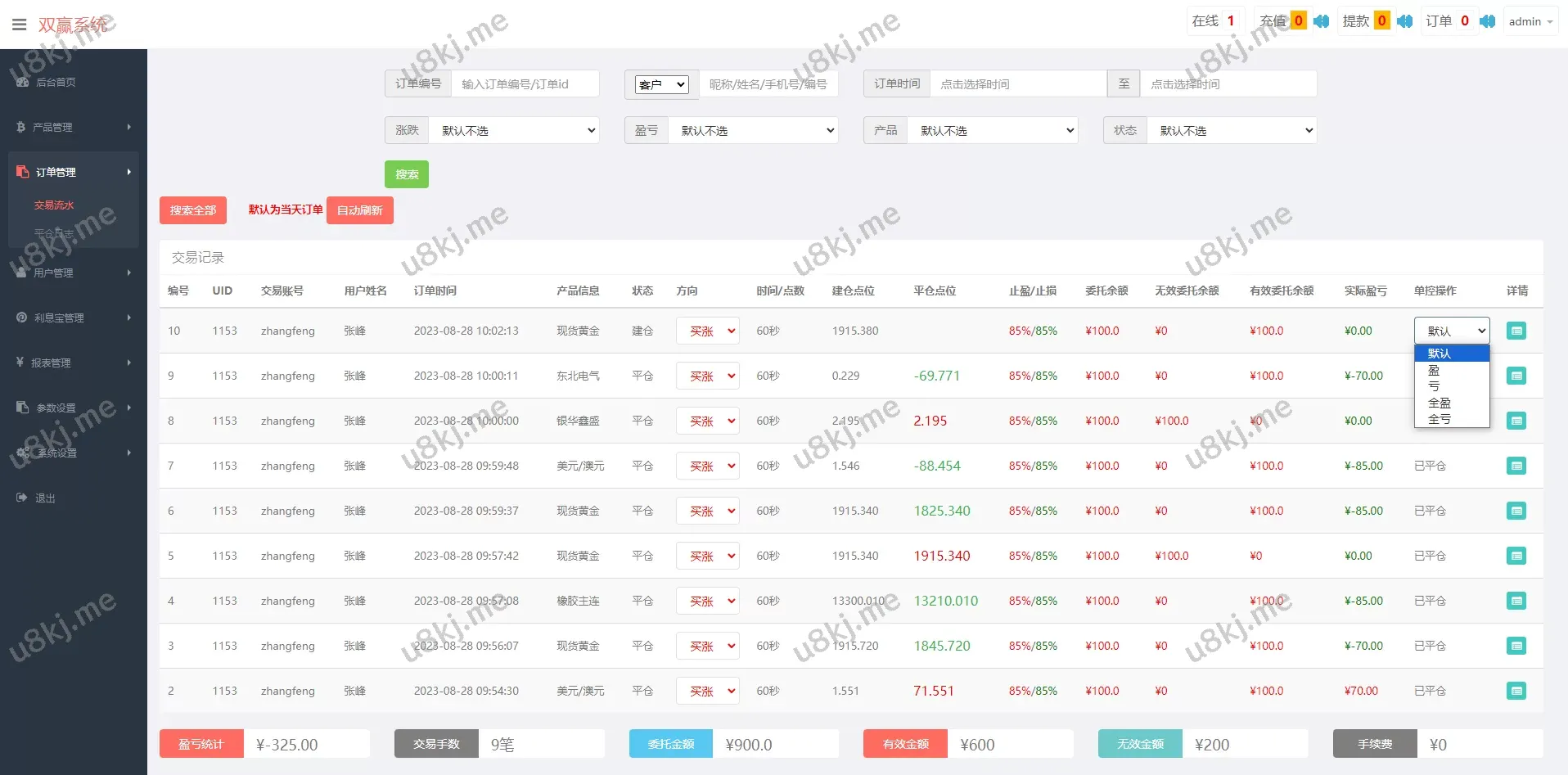The height and width of the screenshot is (775, 1568).
Task: Open details icon for order 2
Action: pos(1516,692)
